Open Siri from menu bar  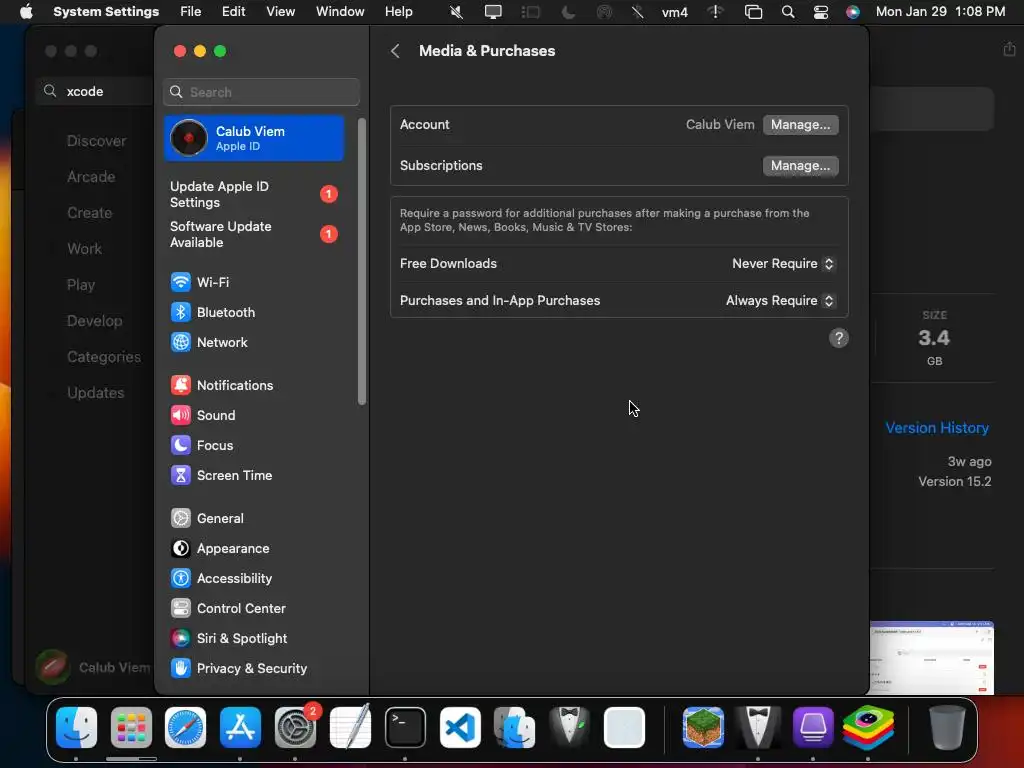[852, 12]
